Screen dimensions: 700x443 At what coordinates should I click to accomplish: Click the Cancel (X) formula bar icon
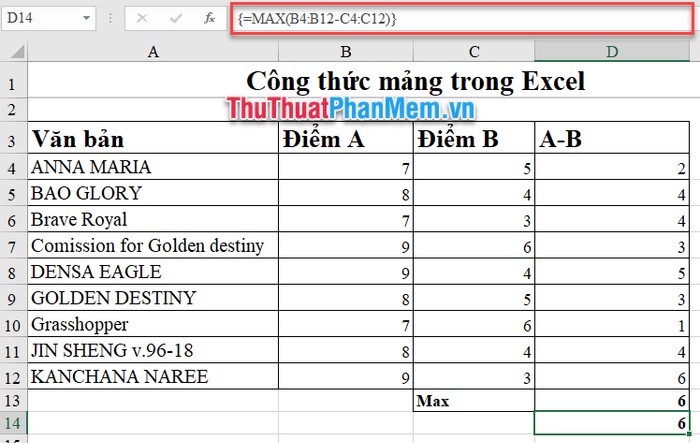coord(142,18)
